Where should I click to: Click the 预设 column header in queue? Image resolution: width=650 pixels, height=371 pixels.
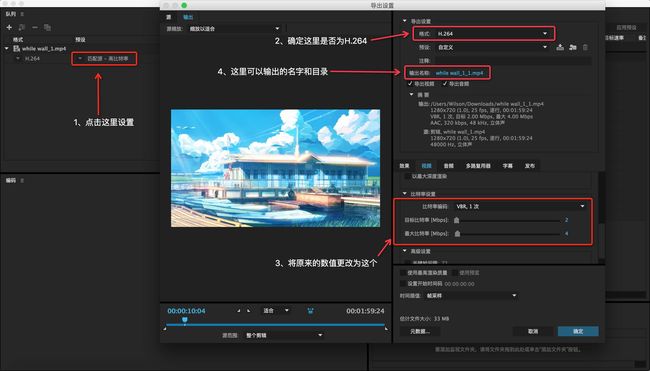click(80, 40)
